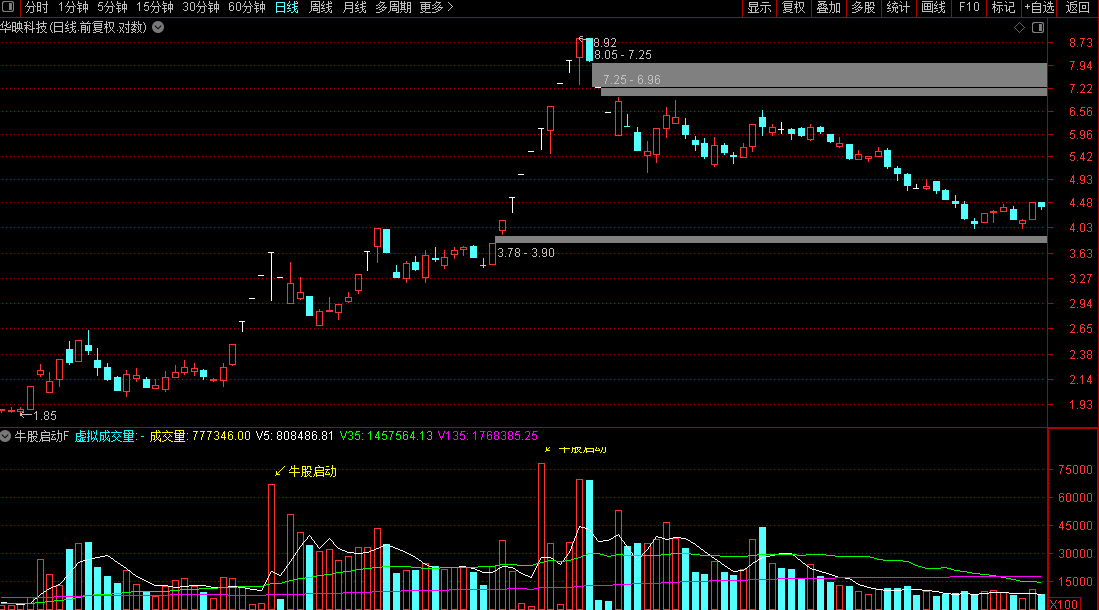Open the 多周期 multi-period view
This screenshot has width=1099, height=610.
[393, 8]
